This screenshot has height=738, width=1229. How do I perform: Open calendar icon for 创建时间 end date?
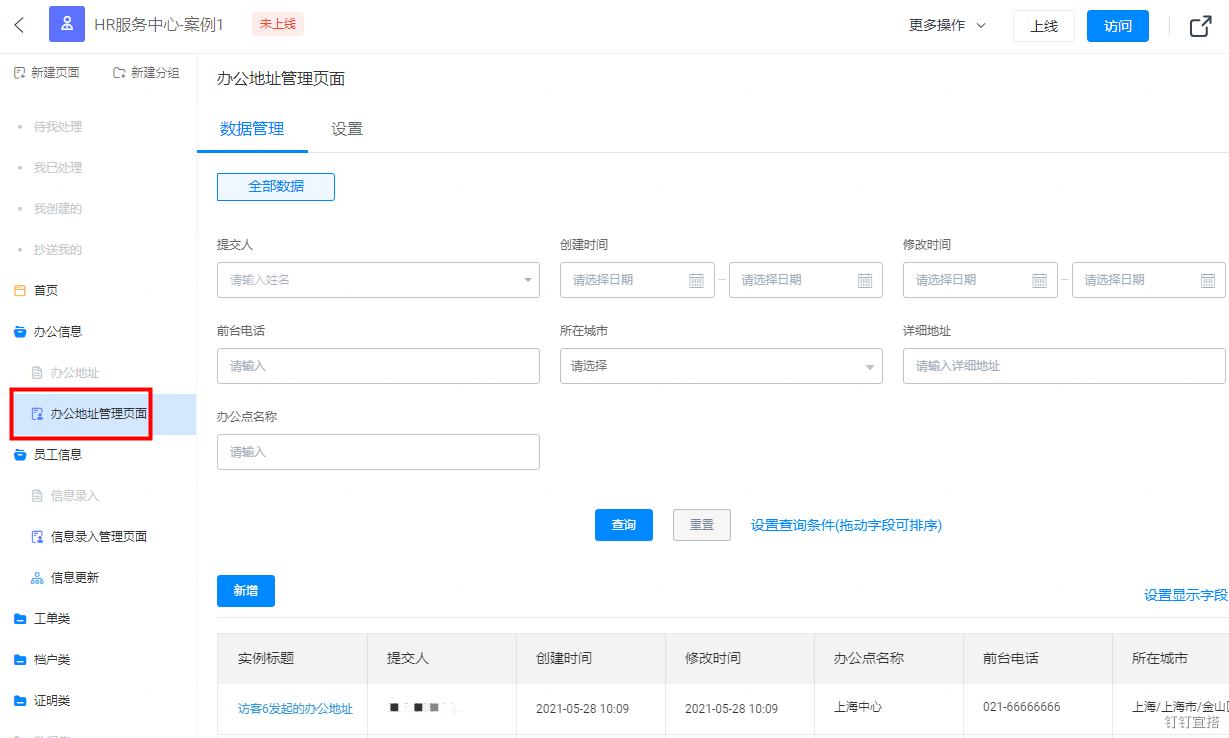point(865,280)
